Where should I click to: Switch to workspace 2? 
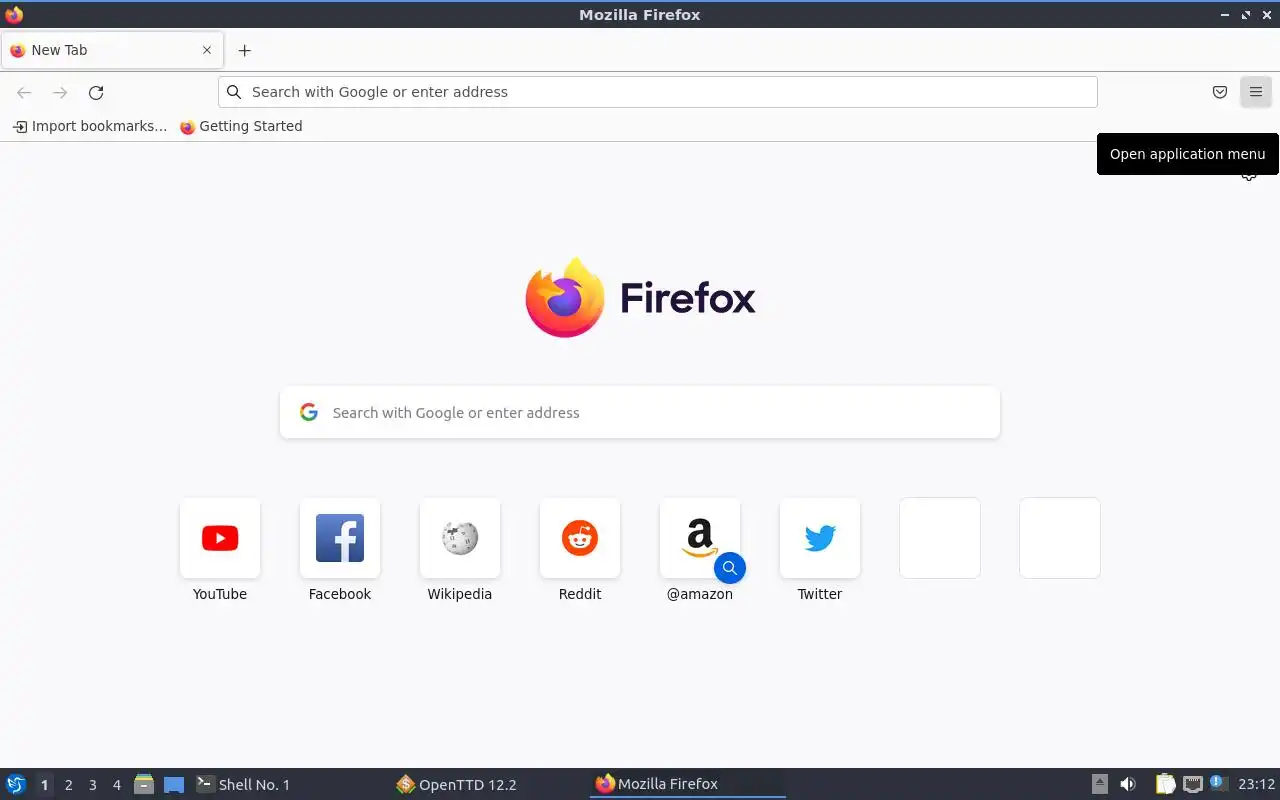tap(69, 785)
